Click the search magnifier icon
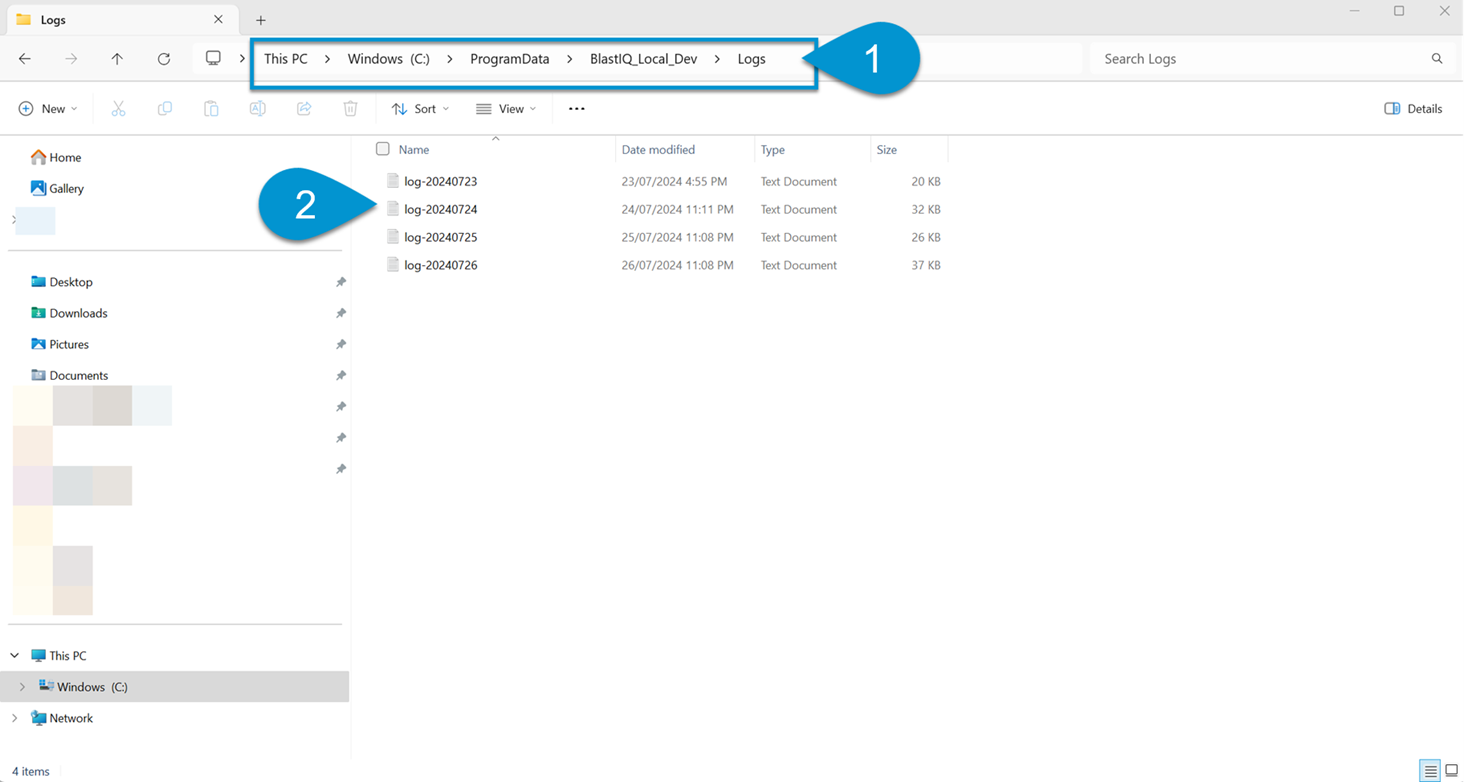1464x782 pixels. pyautogui.click(x=1437, y=59)
